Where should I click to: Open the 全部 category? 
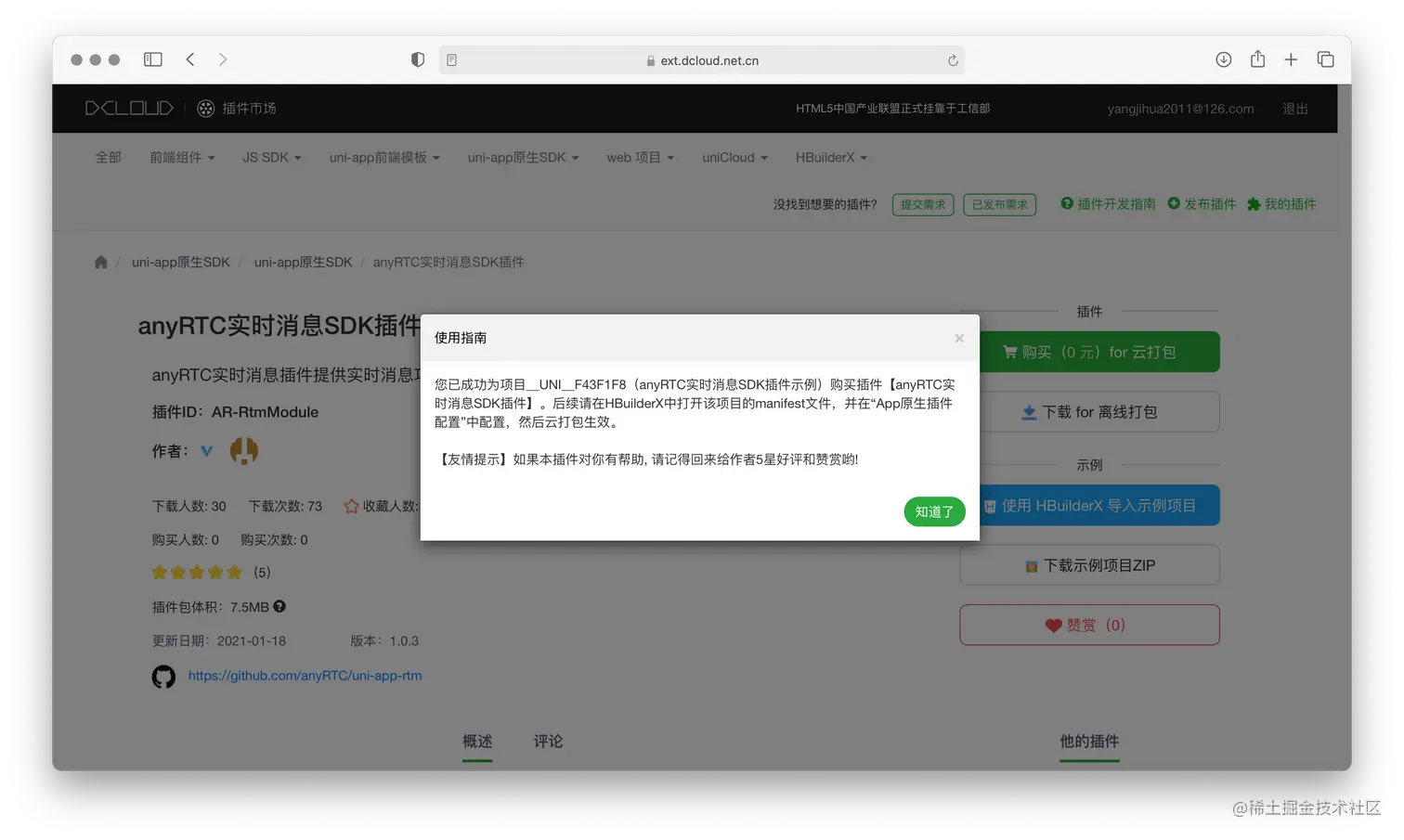[109, 158]
